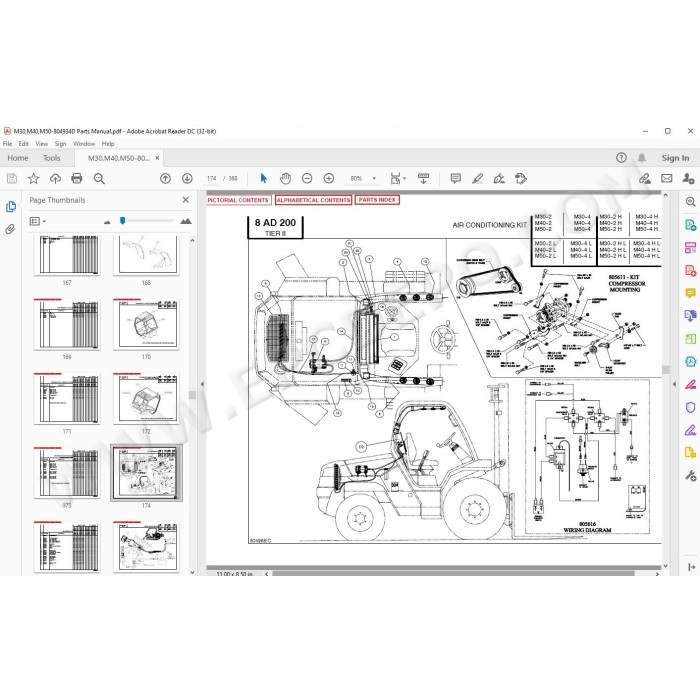Viewport: 700px width, 700px height.
Task: Open the File menu
Action: 8,144
